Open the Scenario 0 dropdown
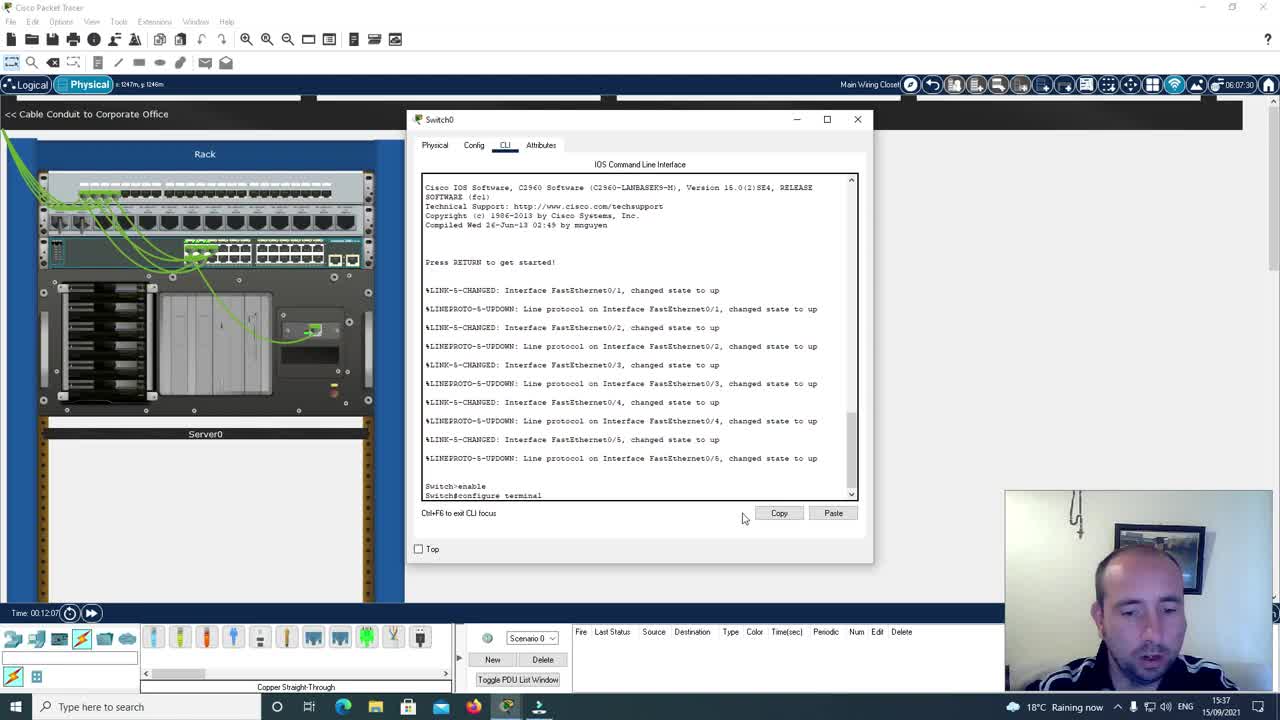Viewport: 1280px width, 720px height. click(532, 638)
